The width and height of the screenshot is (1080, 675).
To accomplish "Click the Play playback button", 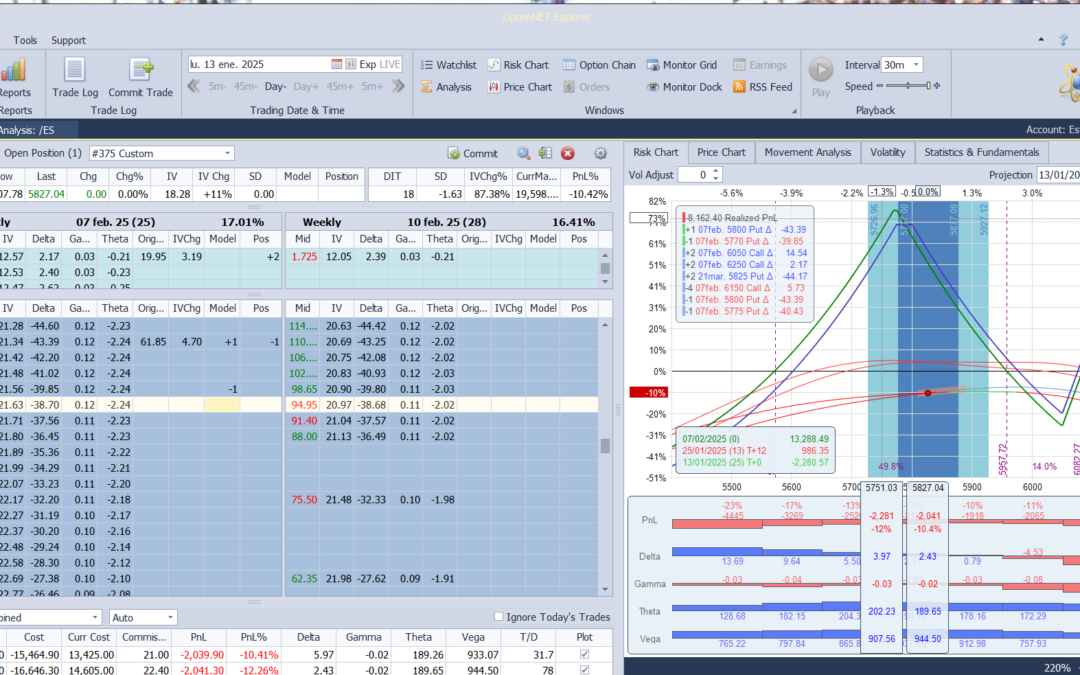I will (820, 77).
